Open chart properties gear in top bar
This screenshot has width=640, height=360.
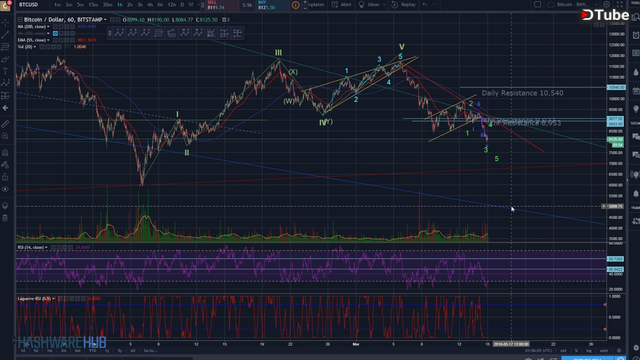tap(607, 4)
